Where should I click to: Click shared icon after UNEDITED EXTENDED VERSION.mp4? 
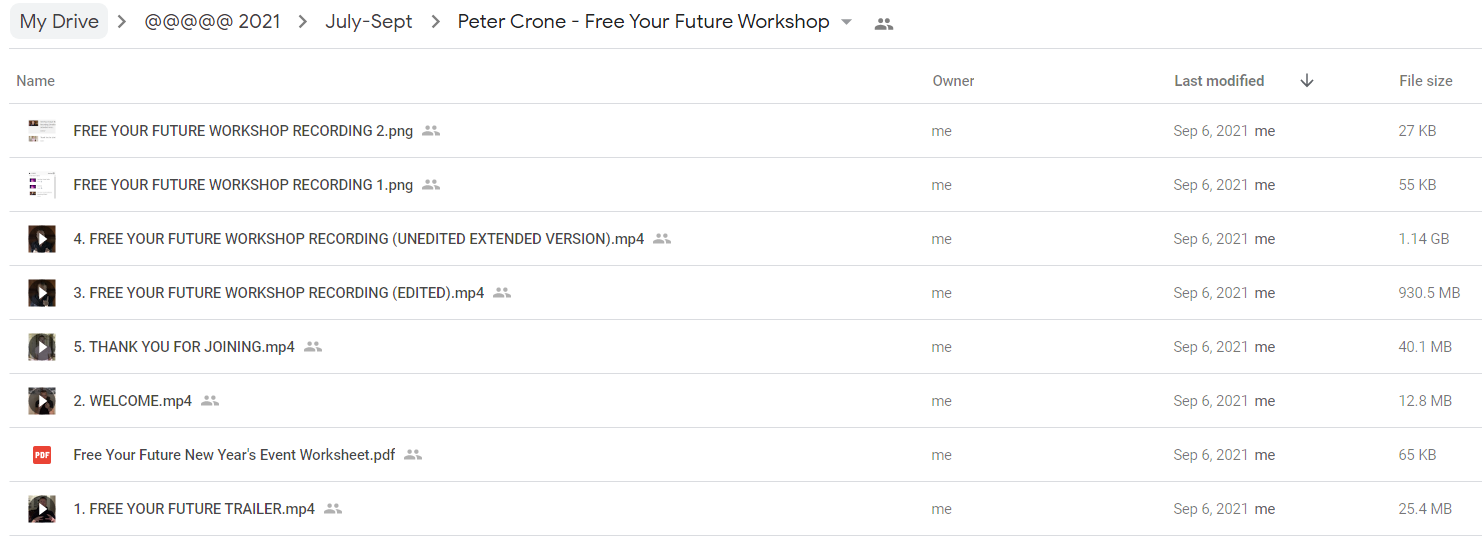click(662, 239)
